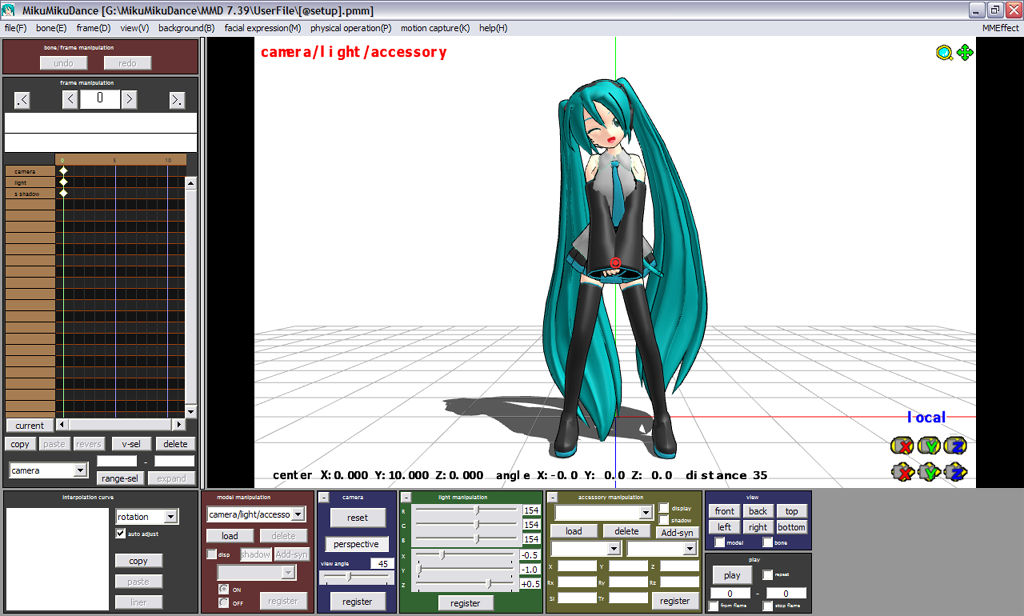1024x616 pixels.
Task: Toggle the auto adjust checkbox
Action: click(121, 534)
